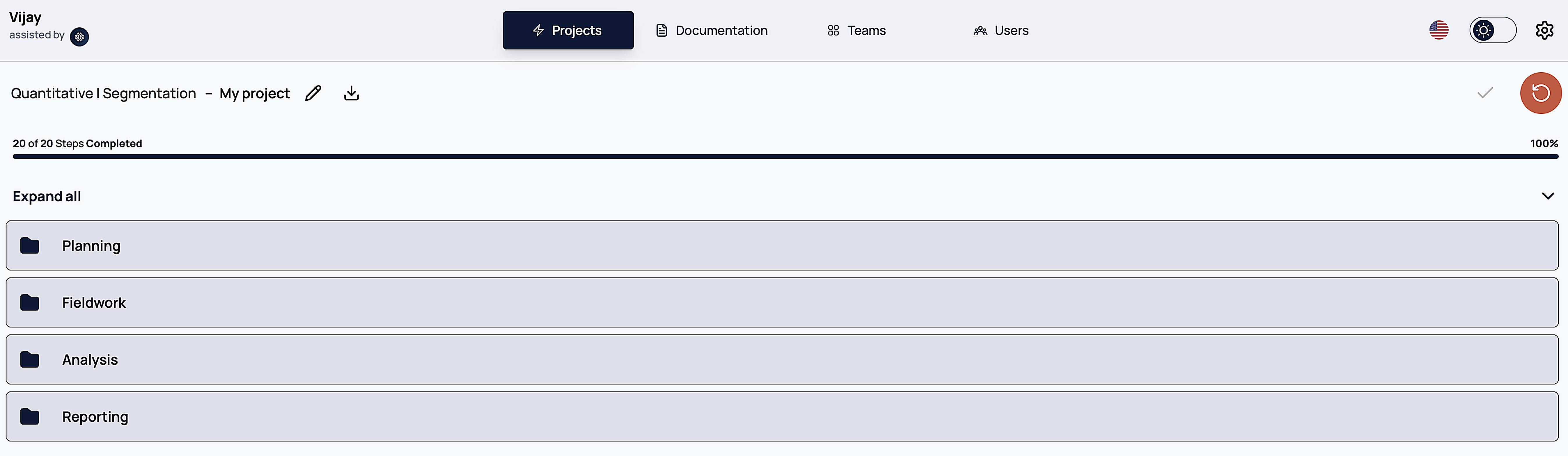Open the Projects tab

click(568, 31)
